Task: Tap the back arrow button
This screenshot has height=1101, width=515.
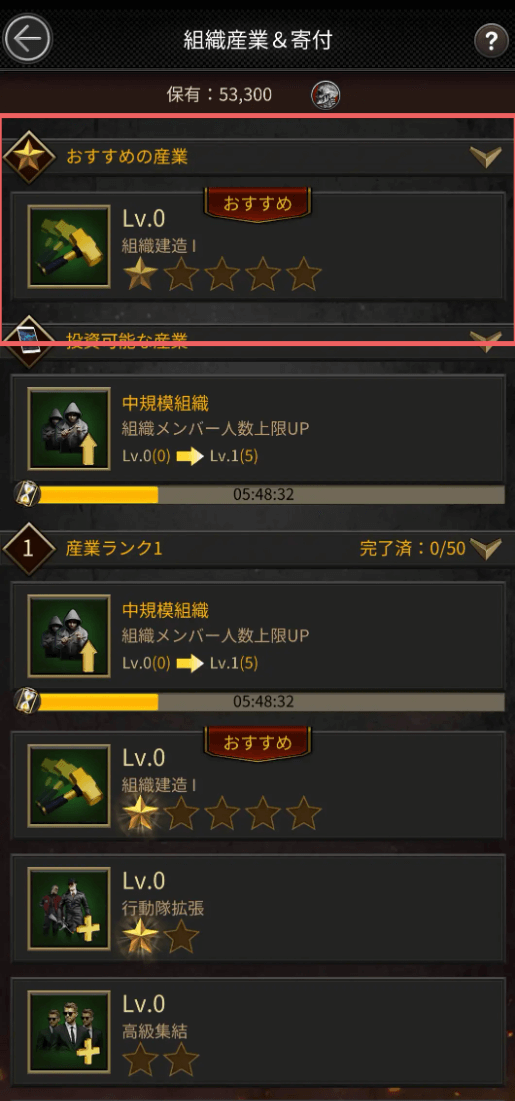Action: [27, 39]
